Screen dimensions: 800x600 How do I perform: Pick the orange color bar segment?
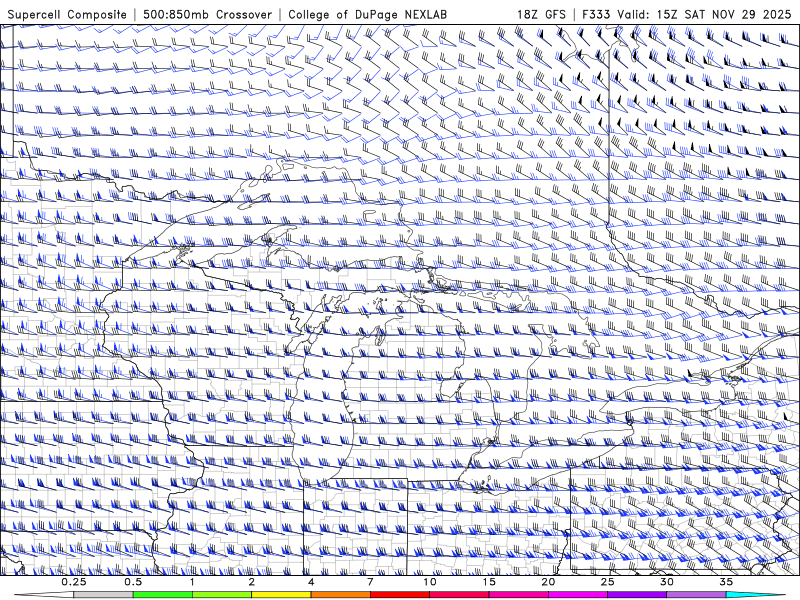click(x=340, y=595)
